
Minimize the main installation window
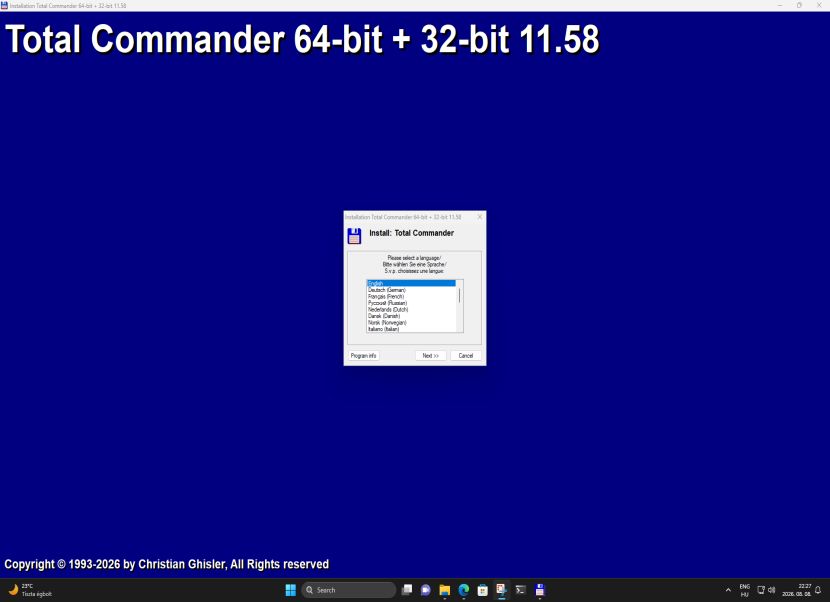pyautogui.click(x=780, y=5)
